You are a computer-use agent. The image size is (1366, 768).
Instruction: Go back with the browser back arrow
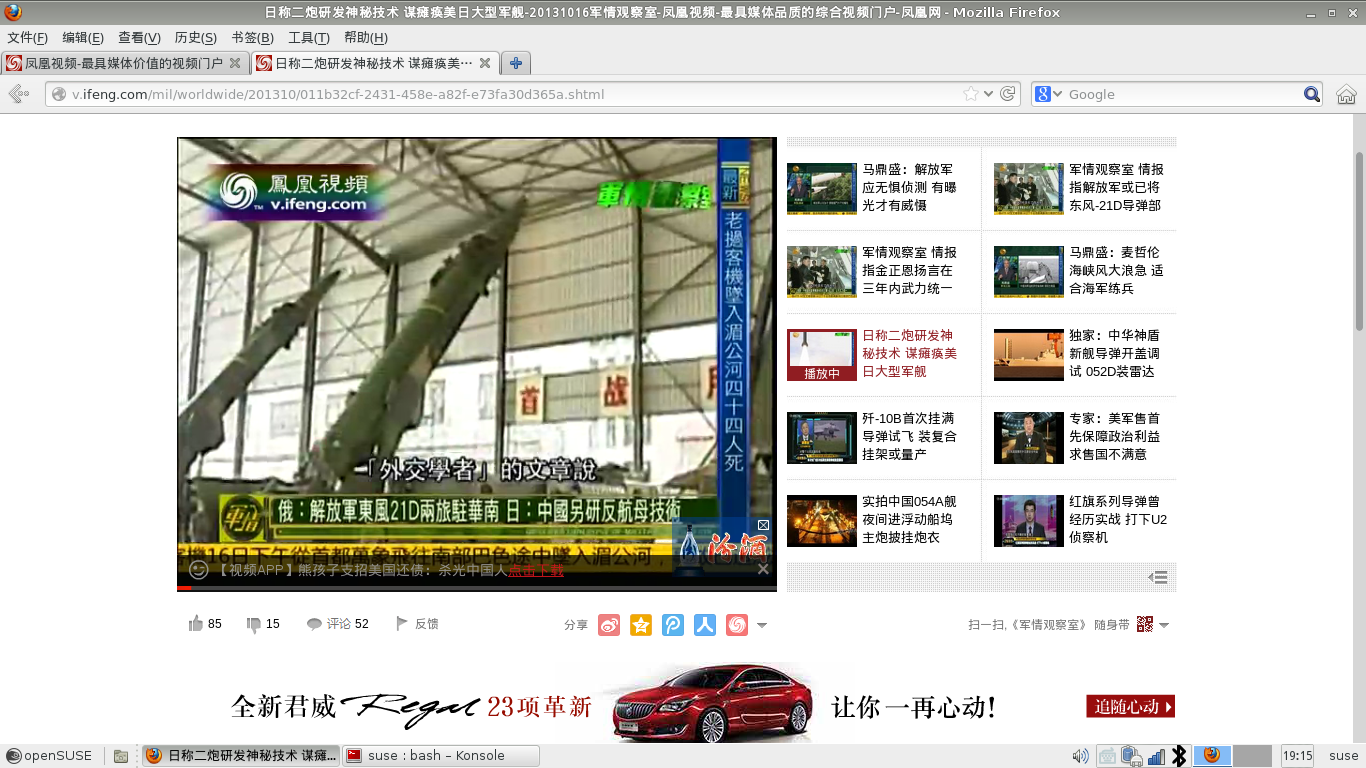[x=18, y=94]
